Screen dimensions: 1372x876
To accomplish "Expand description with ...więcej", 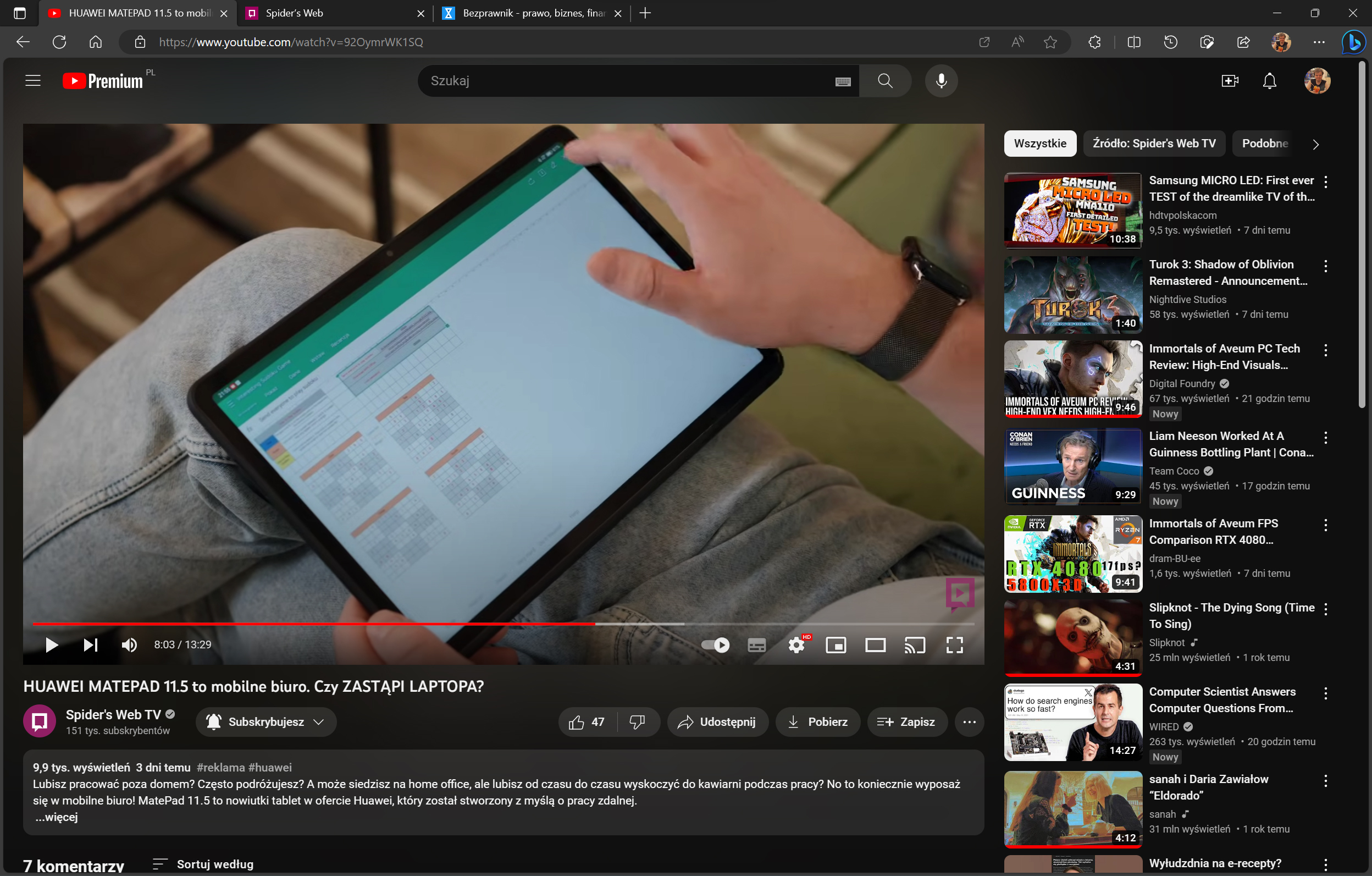I will pos(56,817).
